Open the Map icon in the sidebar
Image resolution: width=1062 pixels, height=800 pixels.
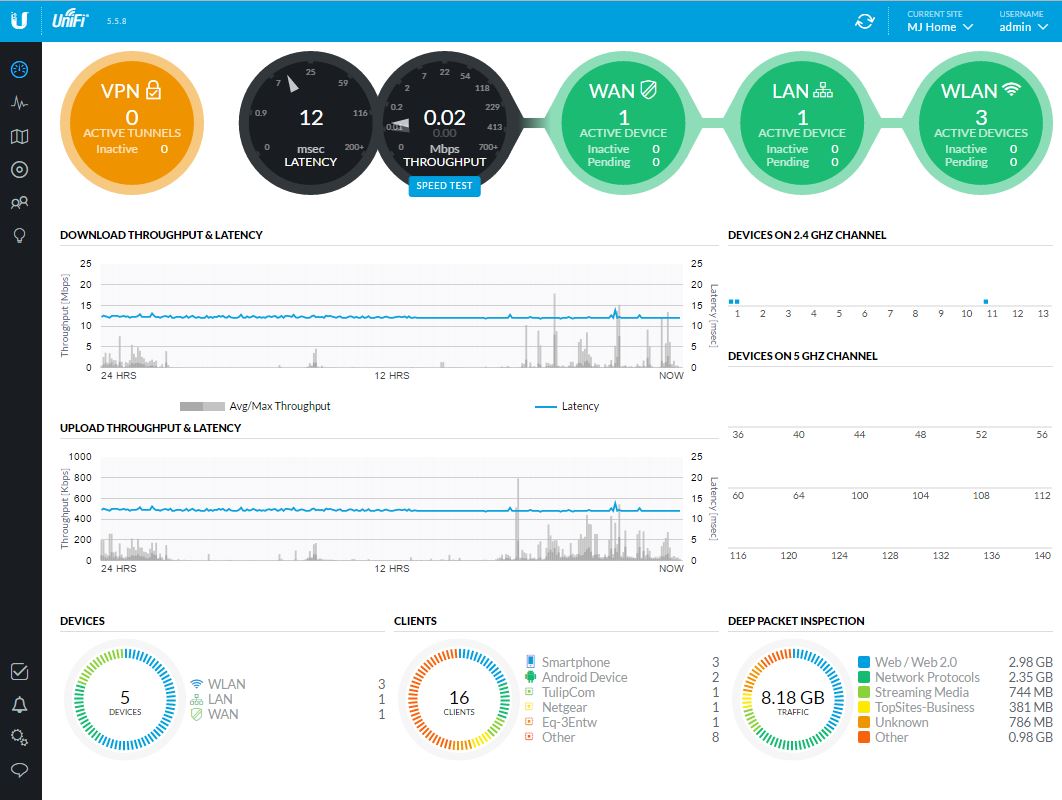click(20, 137)
